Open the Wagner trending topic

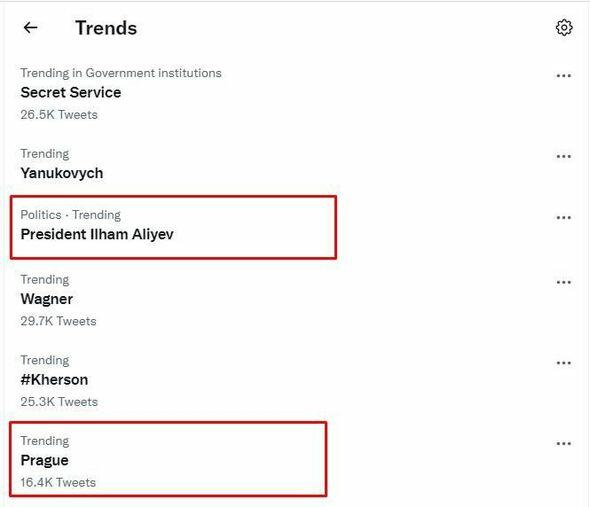point(47,299)
